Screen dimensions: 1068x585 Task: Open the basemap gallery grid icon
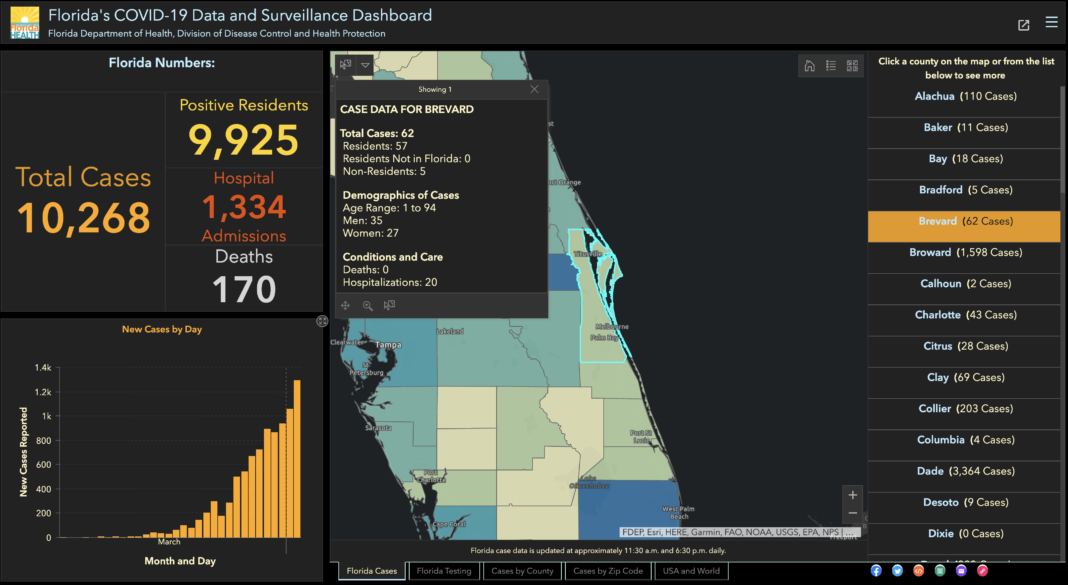click(x=852, y=66)
